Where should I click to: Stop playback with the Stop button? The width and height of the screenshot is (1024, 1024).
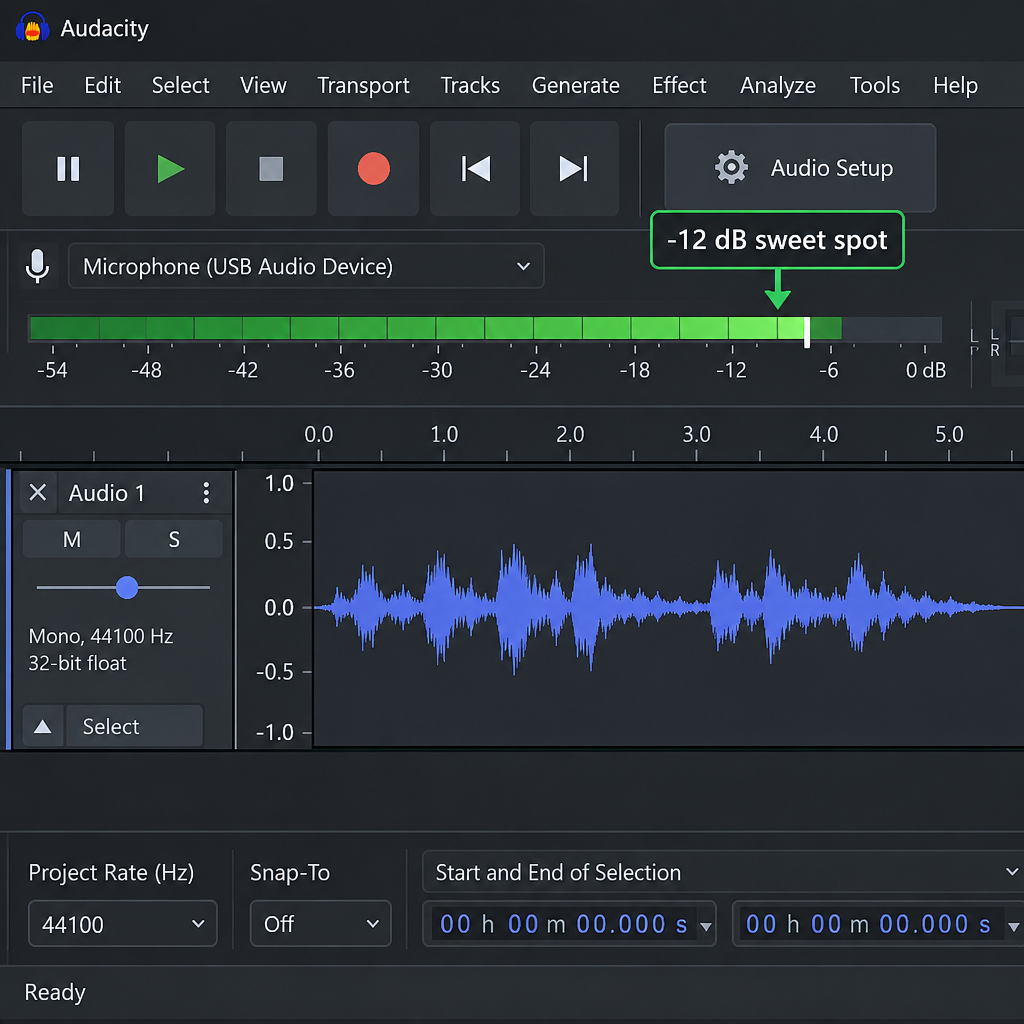click(x=271, y=168)
